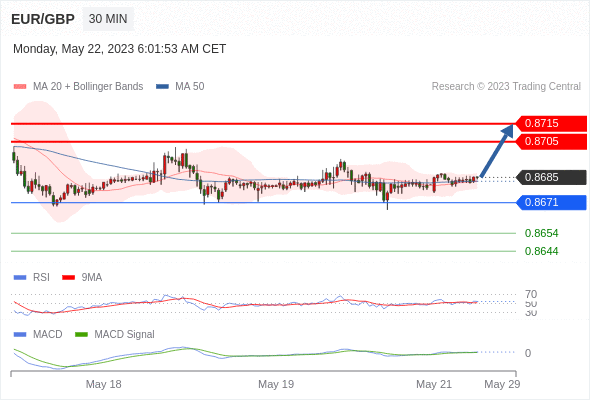Toggle MA 20 + Bollinger Bands legend

pos(78,87)
